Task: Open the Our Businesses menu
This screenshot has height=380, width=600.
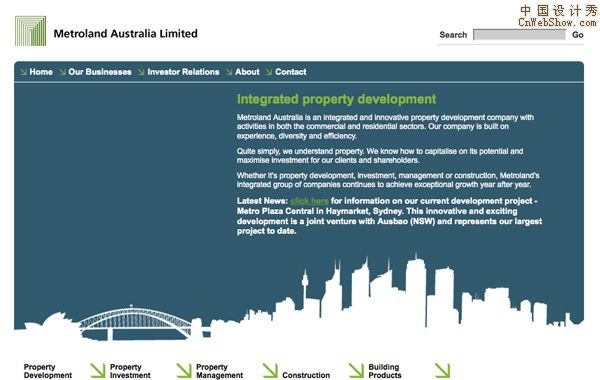Action: tap(100, 72)
